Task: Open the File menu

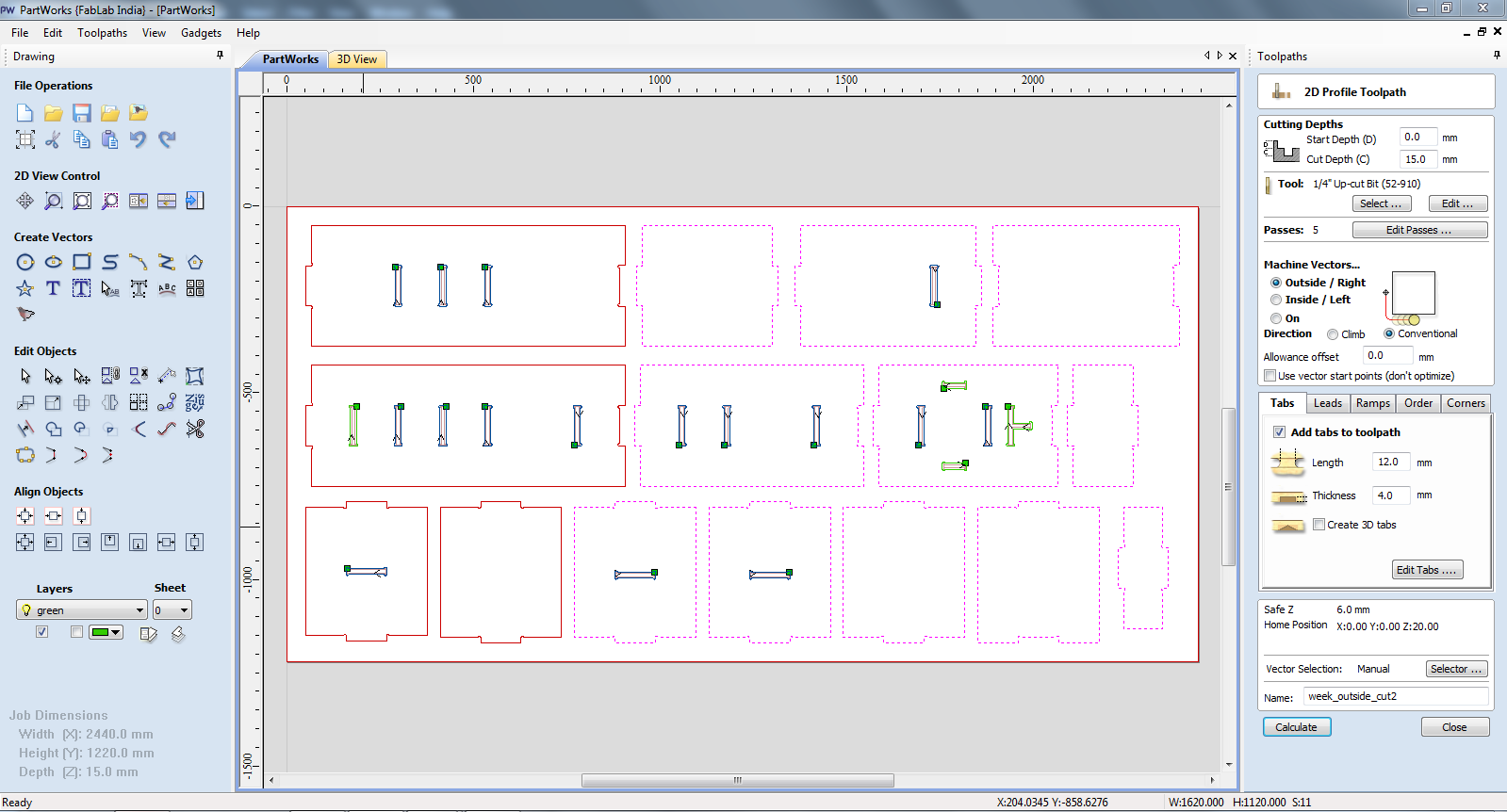Action: pyautogui.click(x=20, y=33)
